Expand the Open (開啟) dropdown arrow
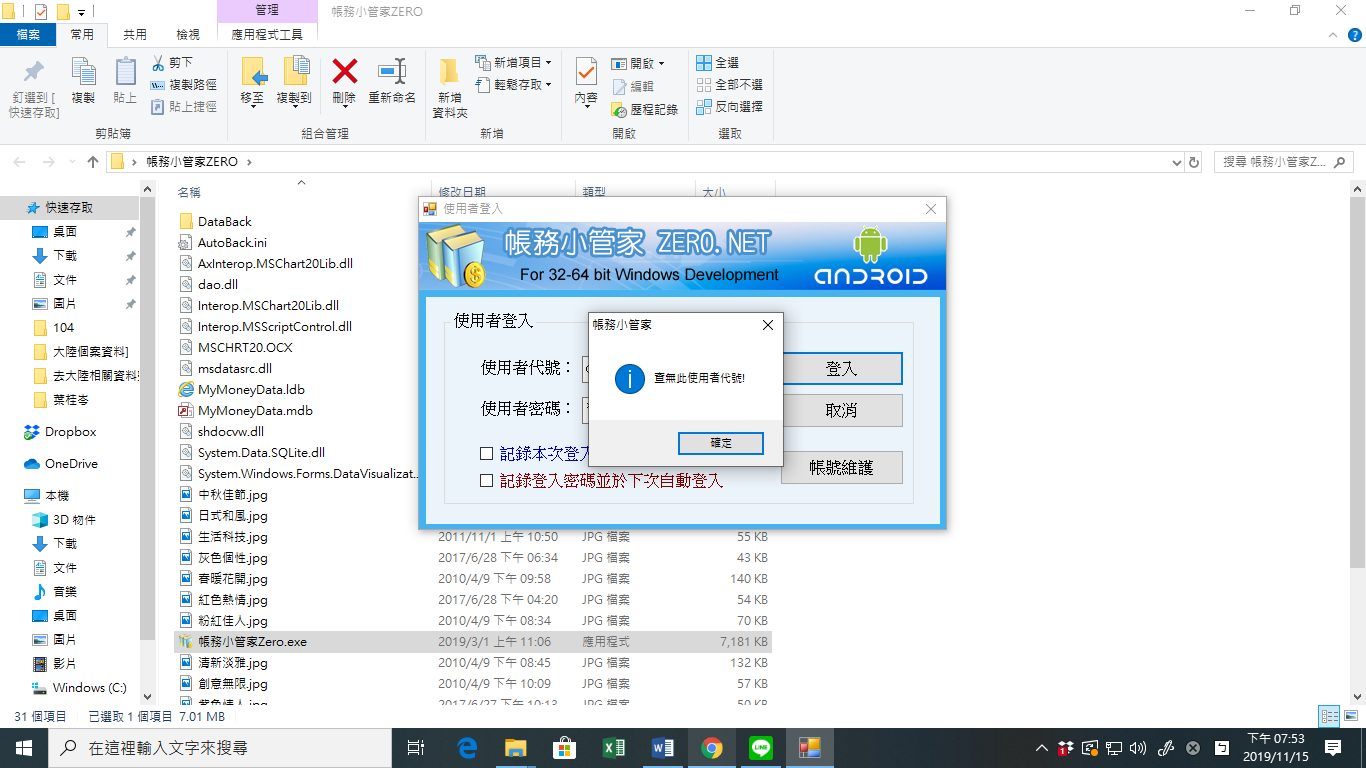The height and width of the screenshot is (768, 1366). (x=662, y=64)
